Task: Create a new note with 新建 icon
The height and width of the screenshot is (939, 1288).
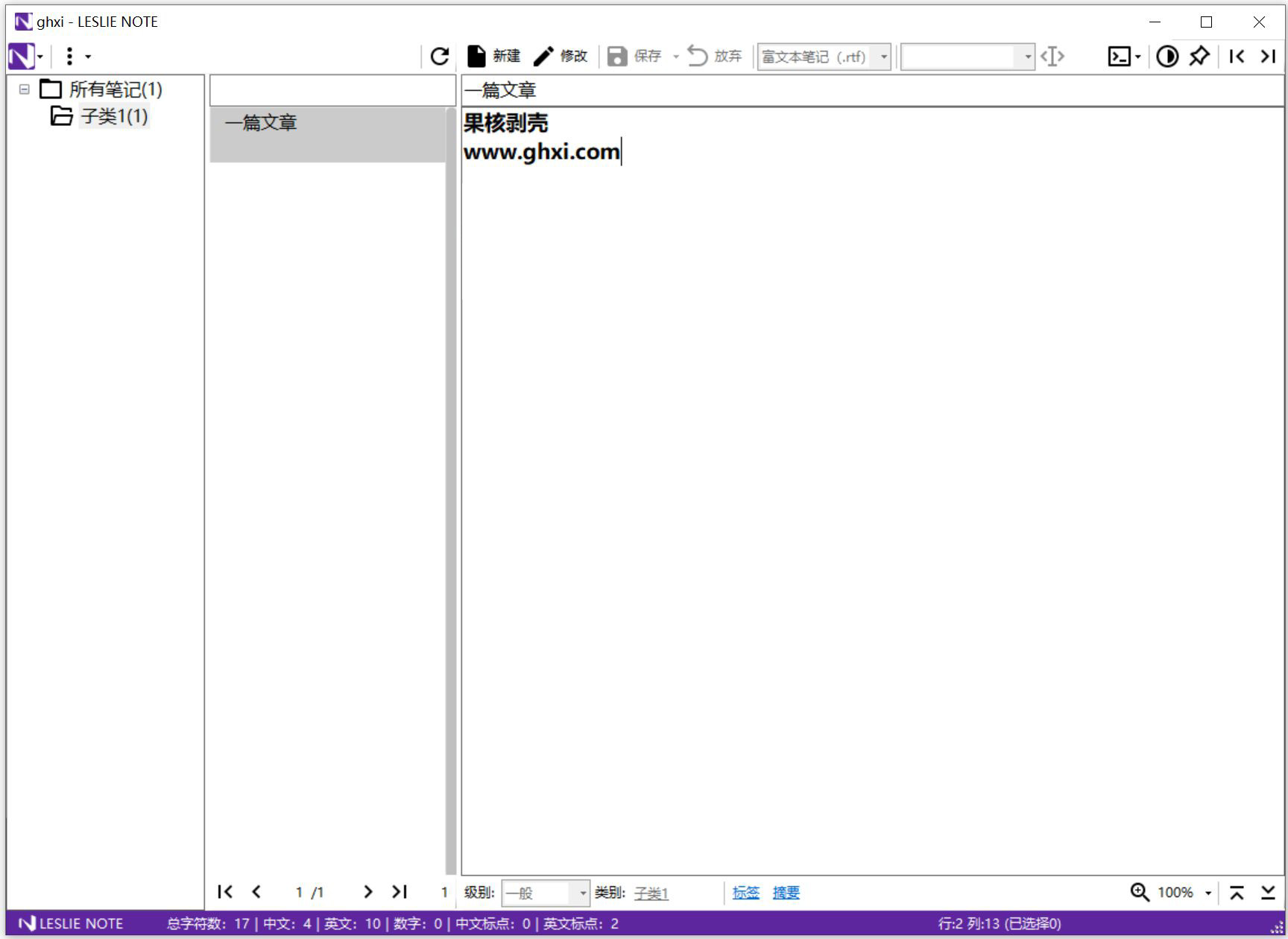Action: click(x=493, y=55)
